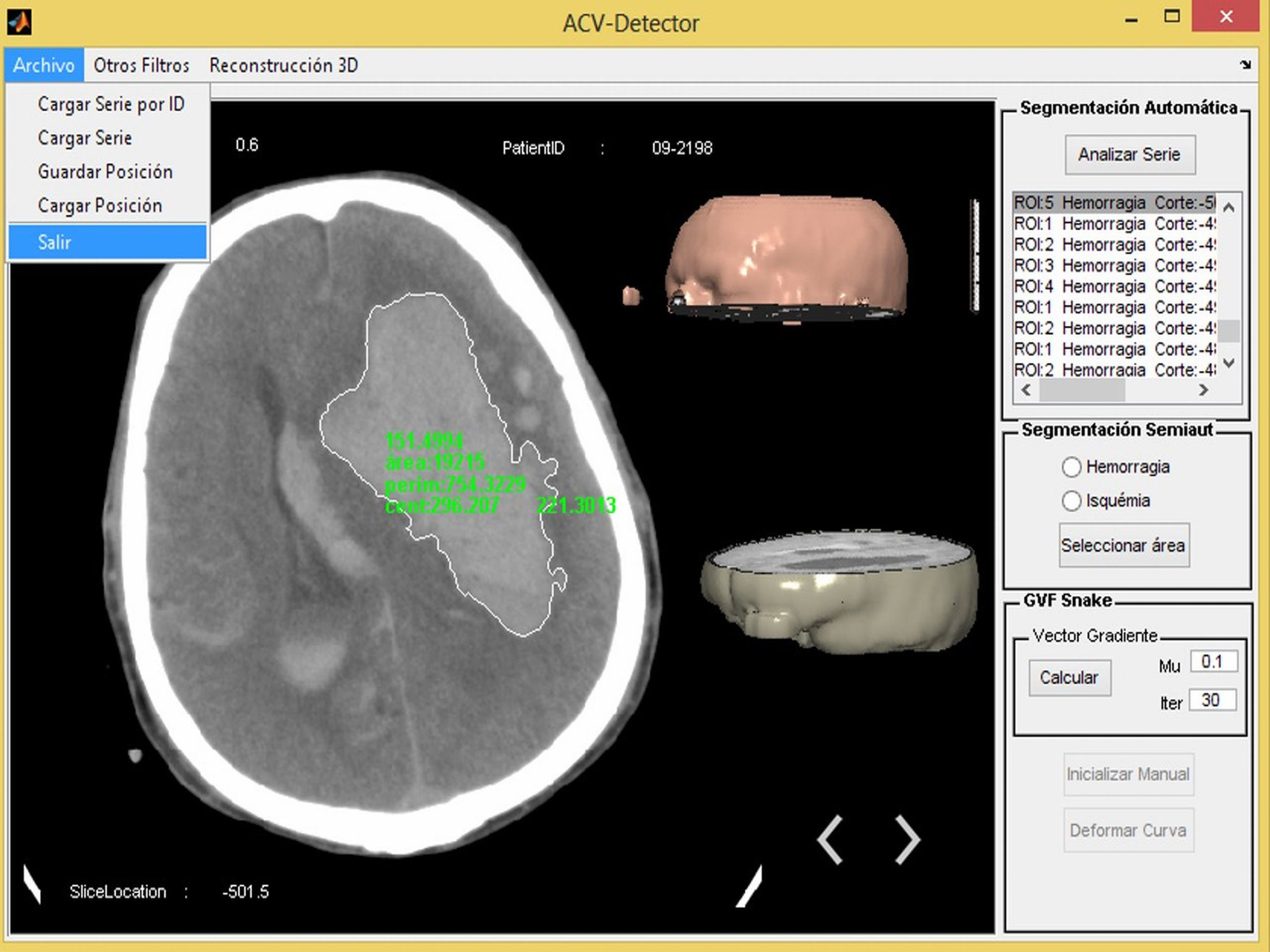Click the MATLAB logo in title bar

click(x=20, y=23)
